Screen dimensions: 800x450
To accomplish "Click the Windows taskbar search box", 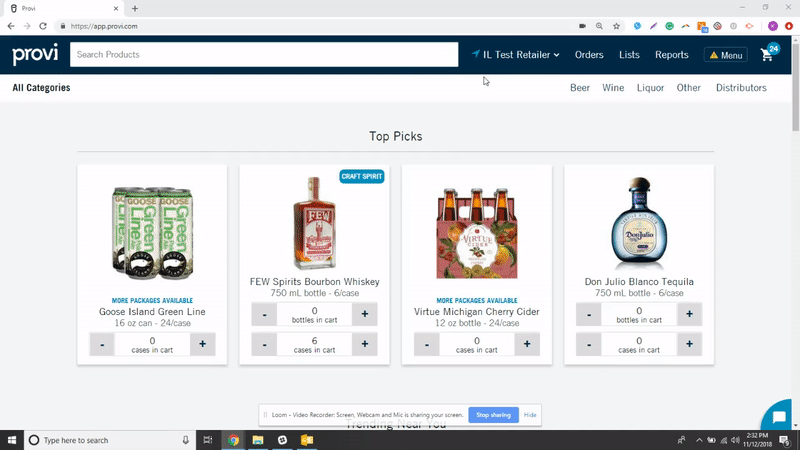I will 110,440.
